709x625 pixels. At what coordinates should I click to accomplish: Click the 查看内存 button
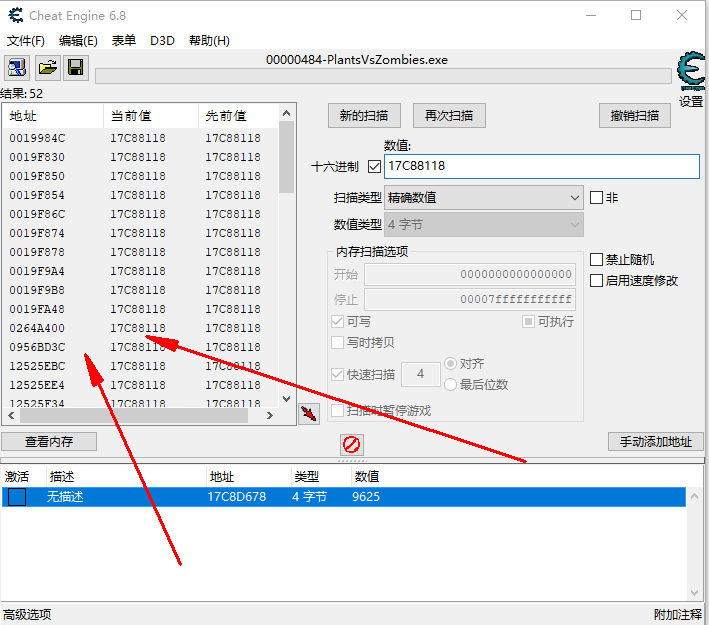pos(49,442)
